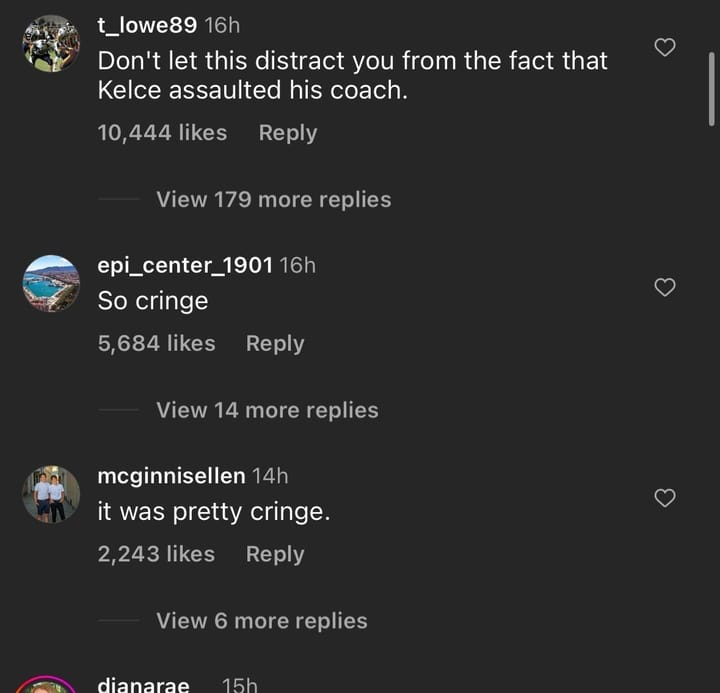Expand View 179 more replies
720x693 pixels.
click(273, 199)
